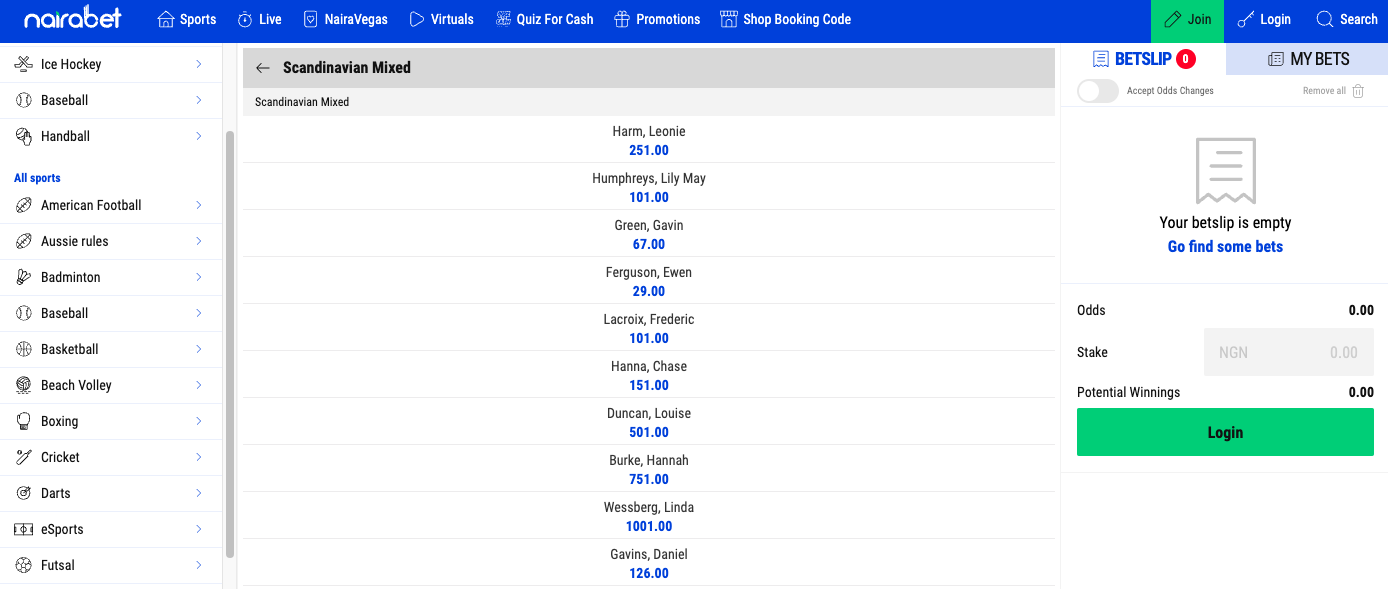The image size is (1388, 589).
Task: Expand the Badminton chevron
Action: [x=199, y=277]
